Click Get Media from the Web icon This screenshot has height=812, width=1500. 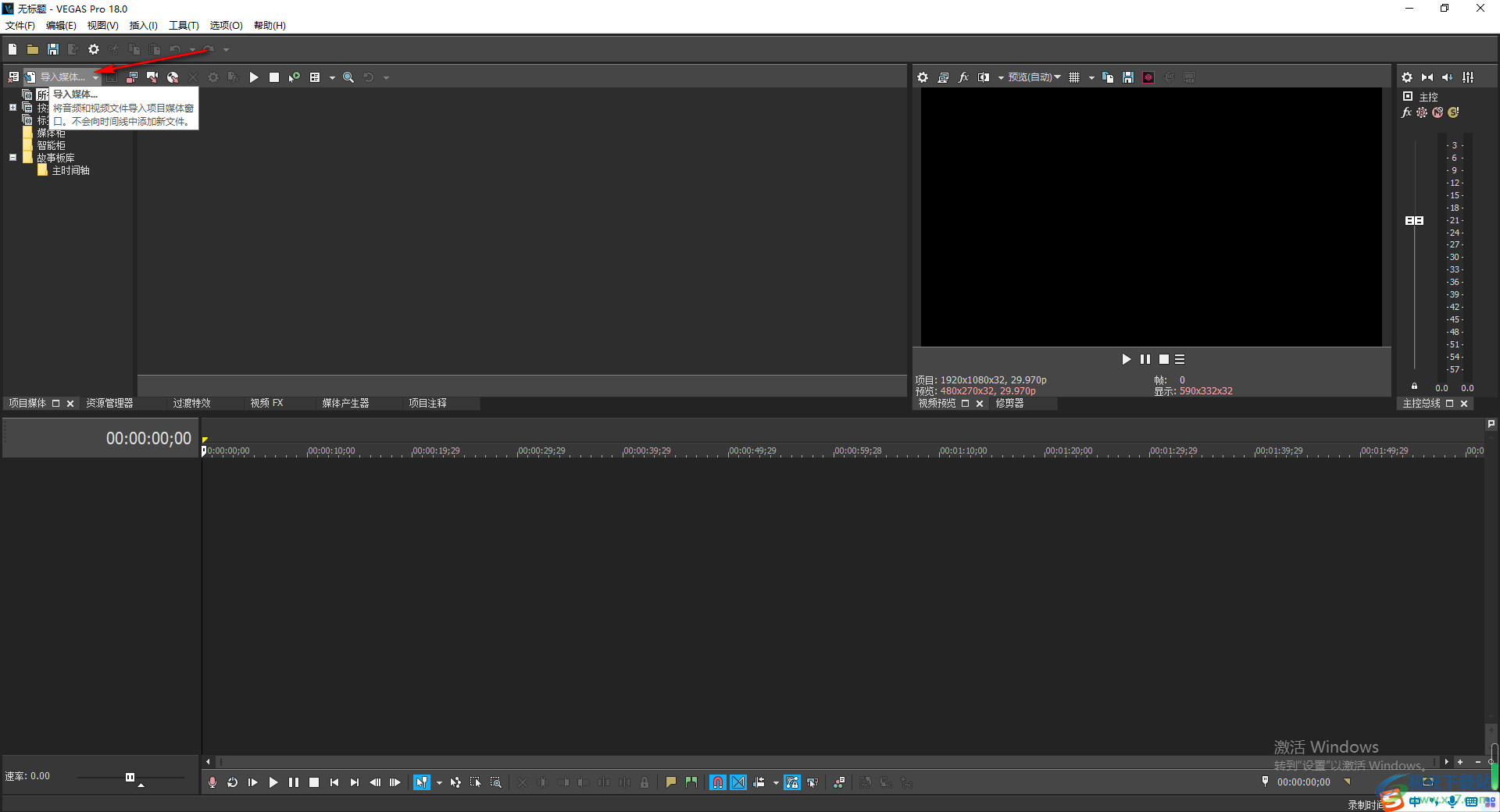(x=173, y=77)
